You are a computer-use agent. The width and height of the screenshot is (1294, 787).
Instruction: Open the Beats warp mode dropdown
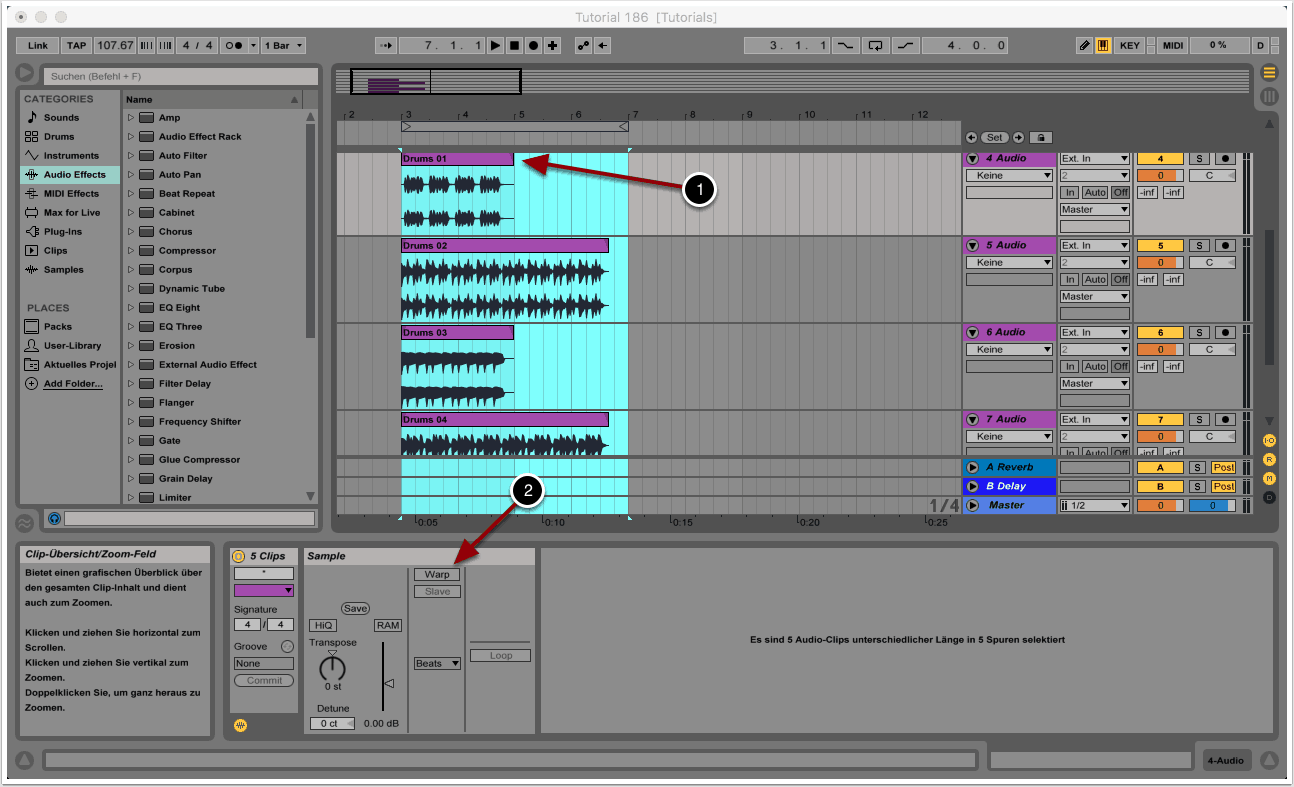coord(437,664)
